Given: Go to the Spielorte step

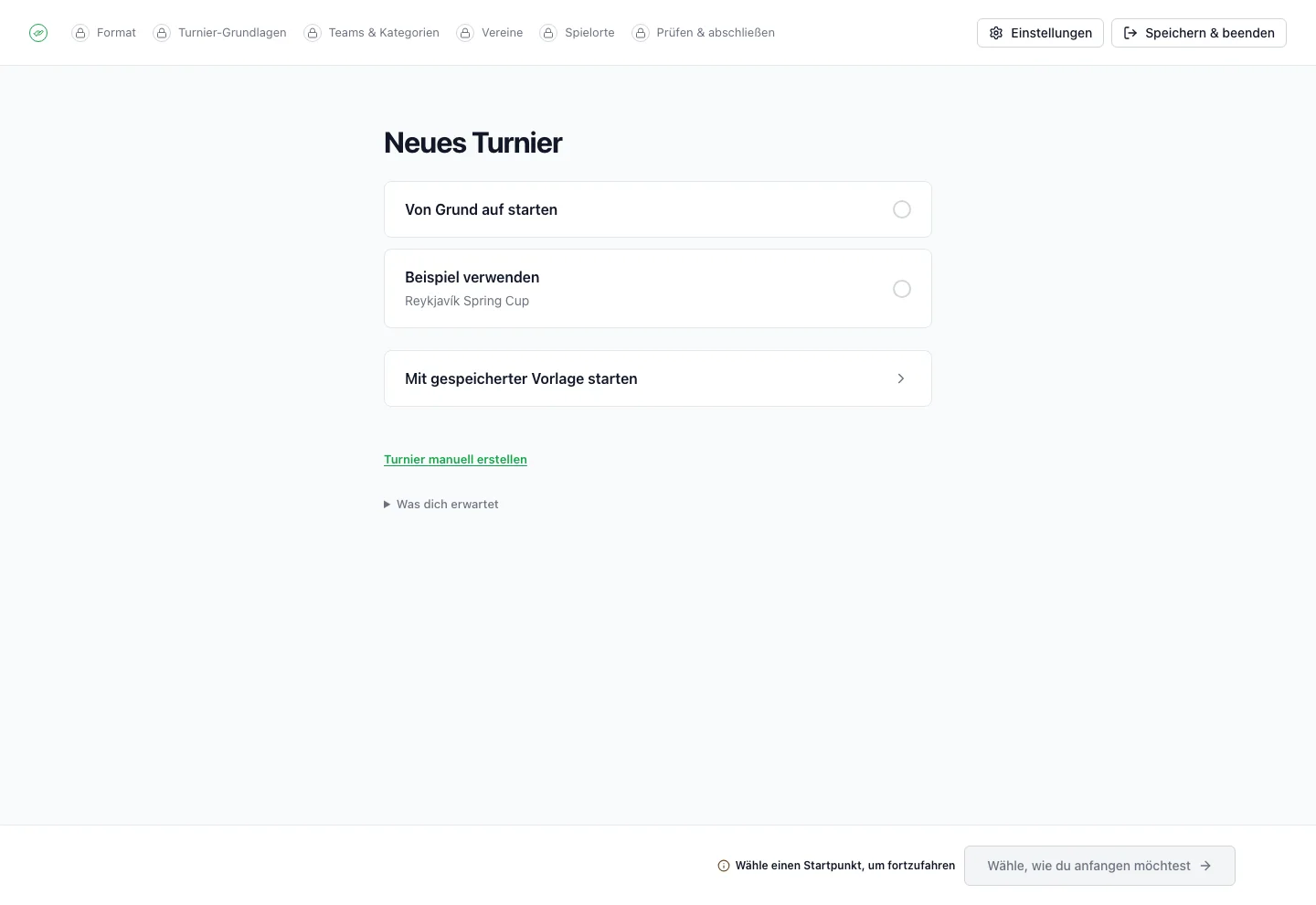Looking at the screenshot, I should pos(577,33).
